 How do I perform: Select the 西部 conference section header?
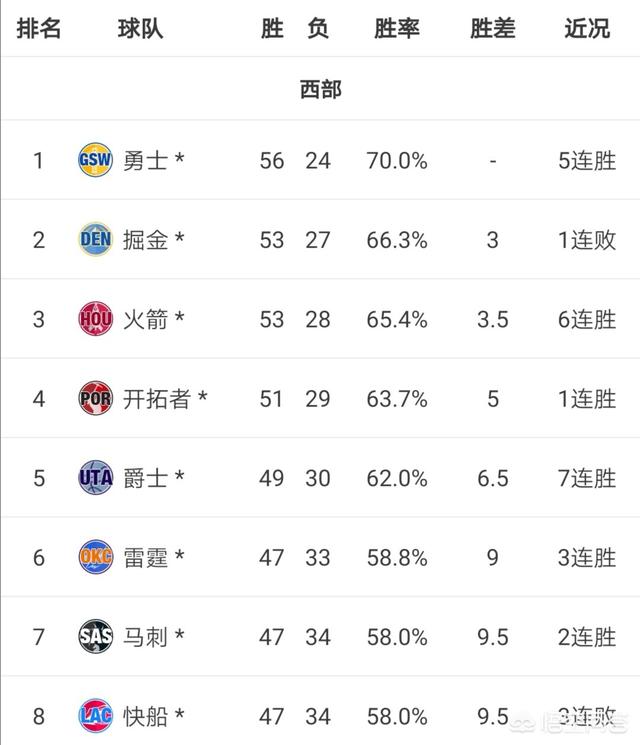tap(321, 89)
